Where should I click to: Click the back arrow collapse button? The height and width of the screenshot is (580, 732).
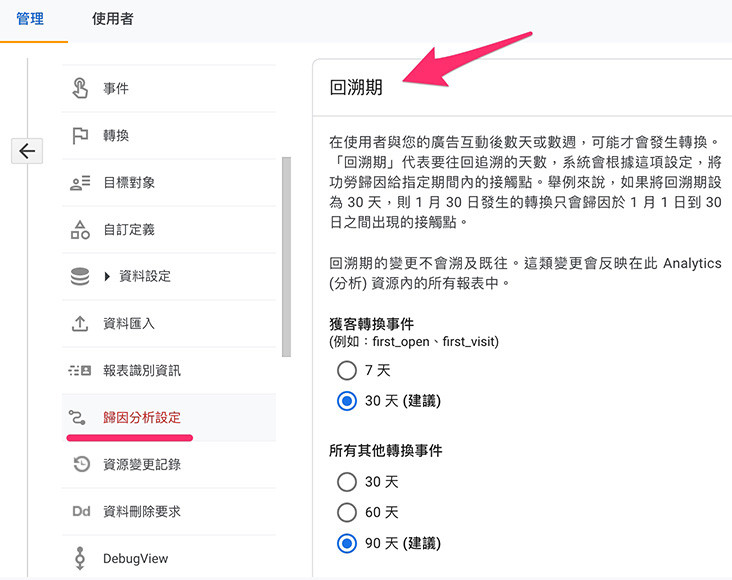26,151
